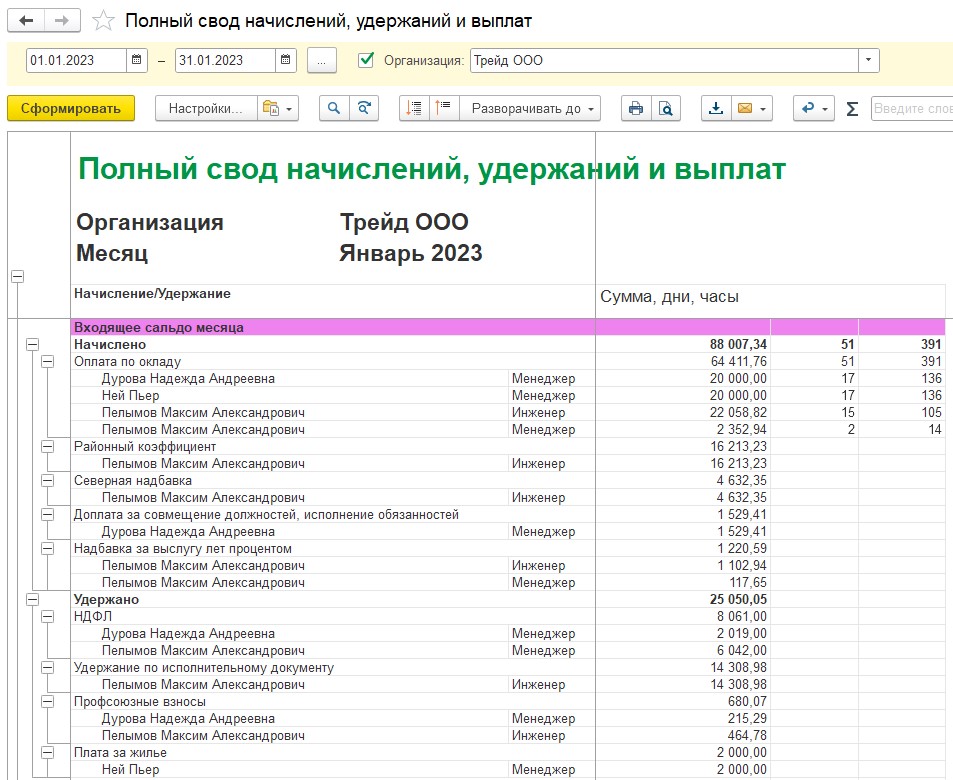Click the "..." period selection button
Screen dimensions: 953x780
point(322,60)
